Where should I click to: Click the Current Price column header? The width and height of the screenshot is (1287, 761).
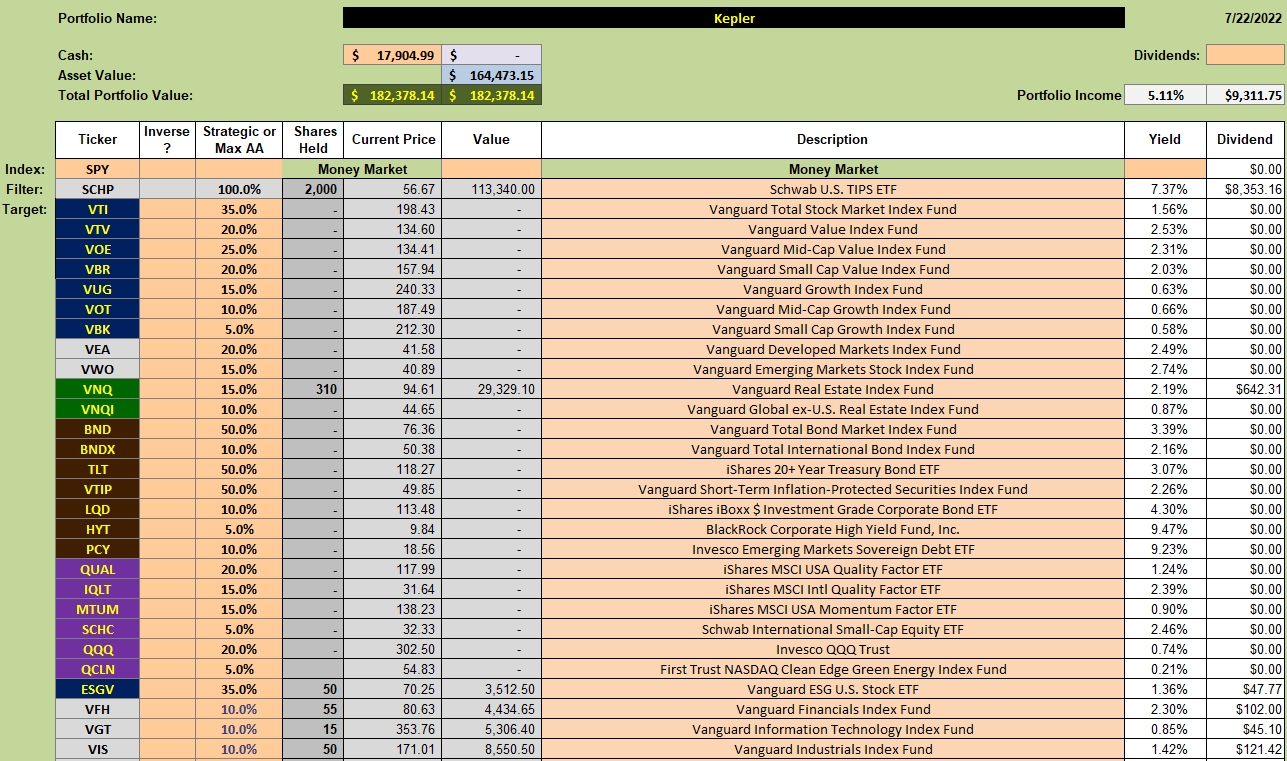click(392, 140)
